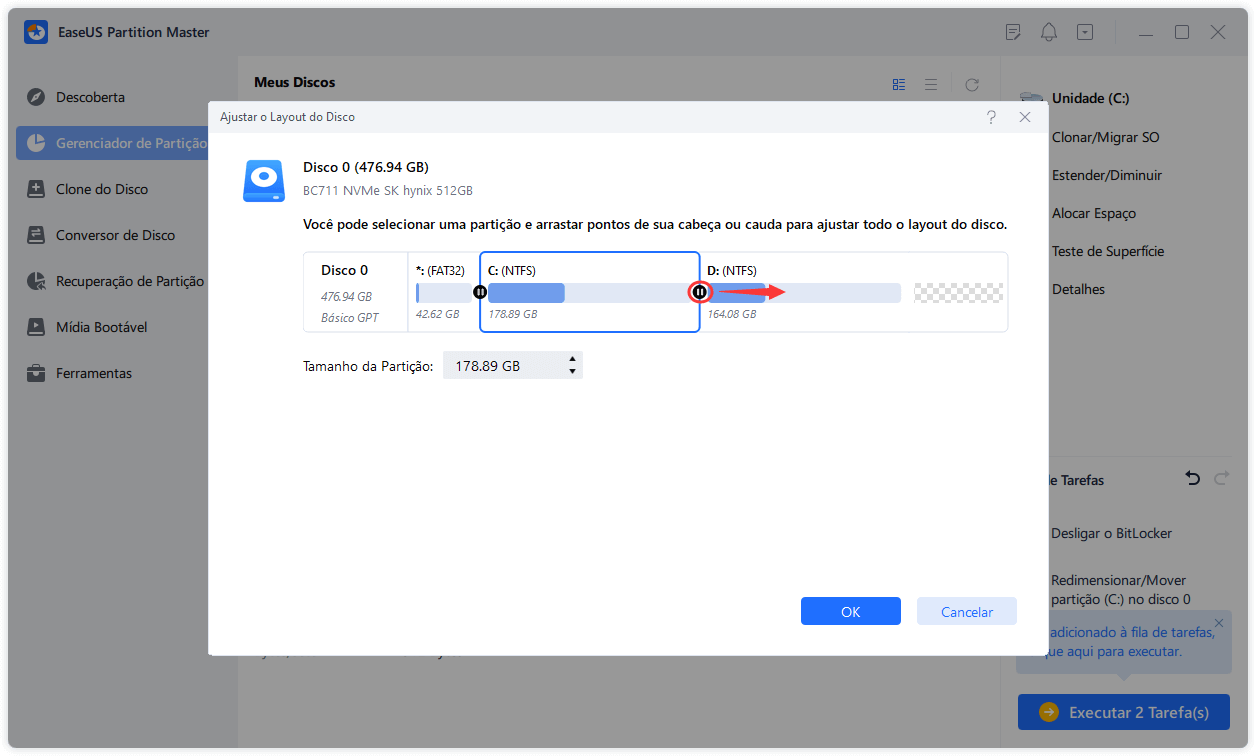The height and width of the screenshot is (756, 1256).
Task: Select the C: (NTFS) partition block
Action: coord(590,292)
